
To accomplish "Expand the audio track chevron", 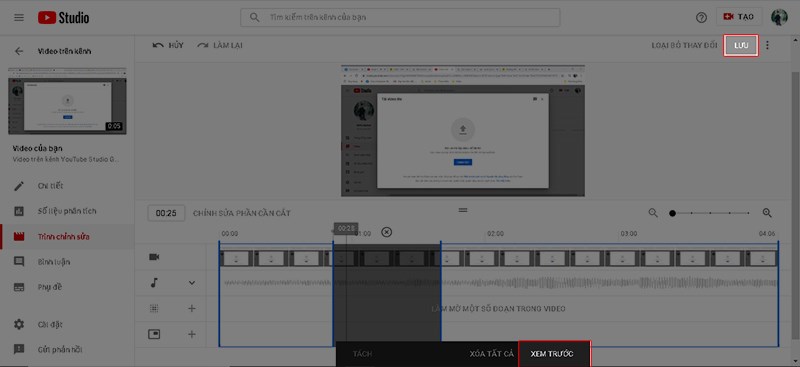I will click(192, 282).
